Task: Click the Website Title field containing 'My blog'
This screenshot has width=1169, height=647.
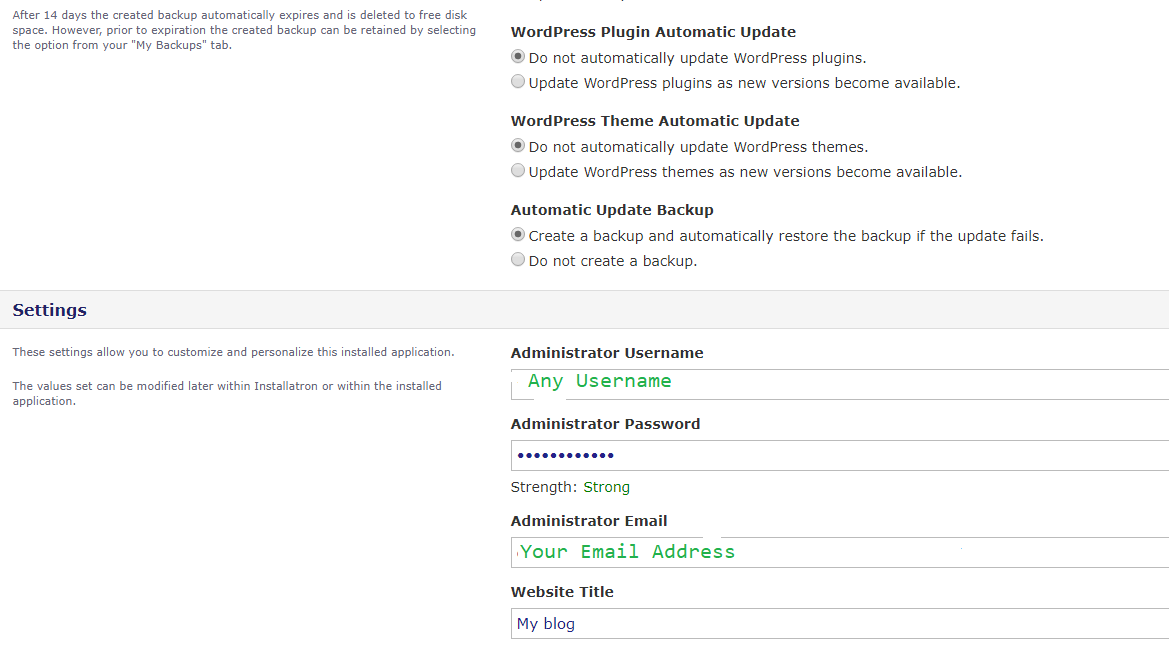Action: [840, 624]
